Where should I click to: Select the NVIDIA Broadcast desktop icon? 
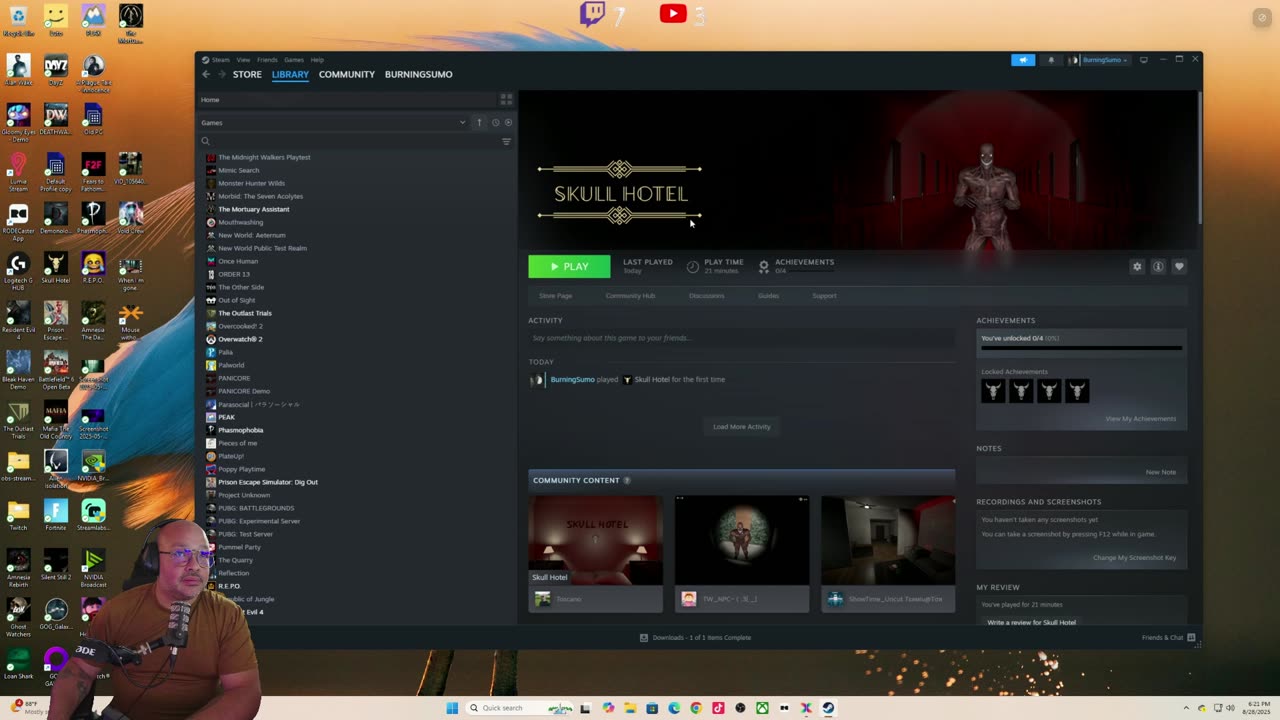pos(93,569)
